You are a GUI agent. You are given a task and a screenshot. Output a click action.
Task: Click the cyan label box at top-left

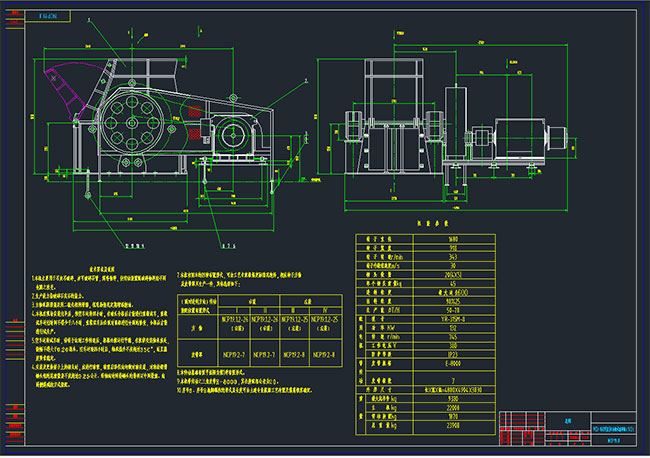click(x=46, y=18)
